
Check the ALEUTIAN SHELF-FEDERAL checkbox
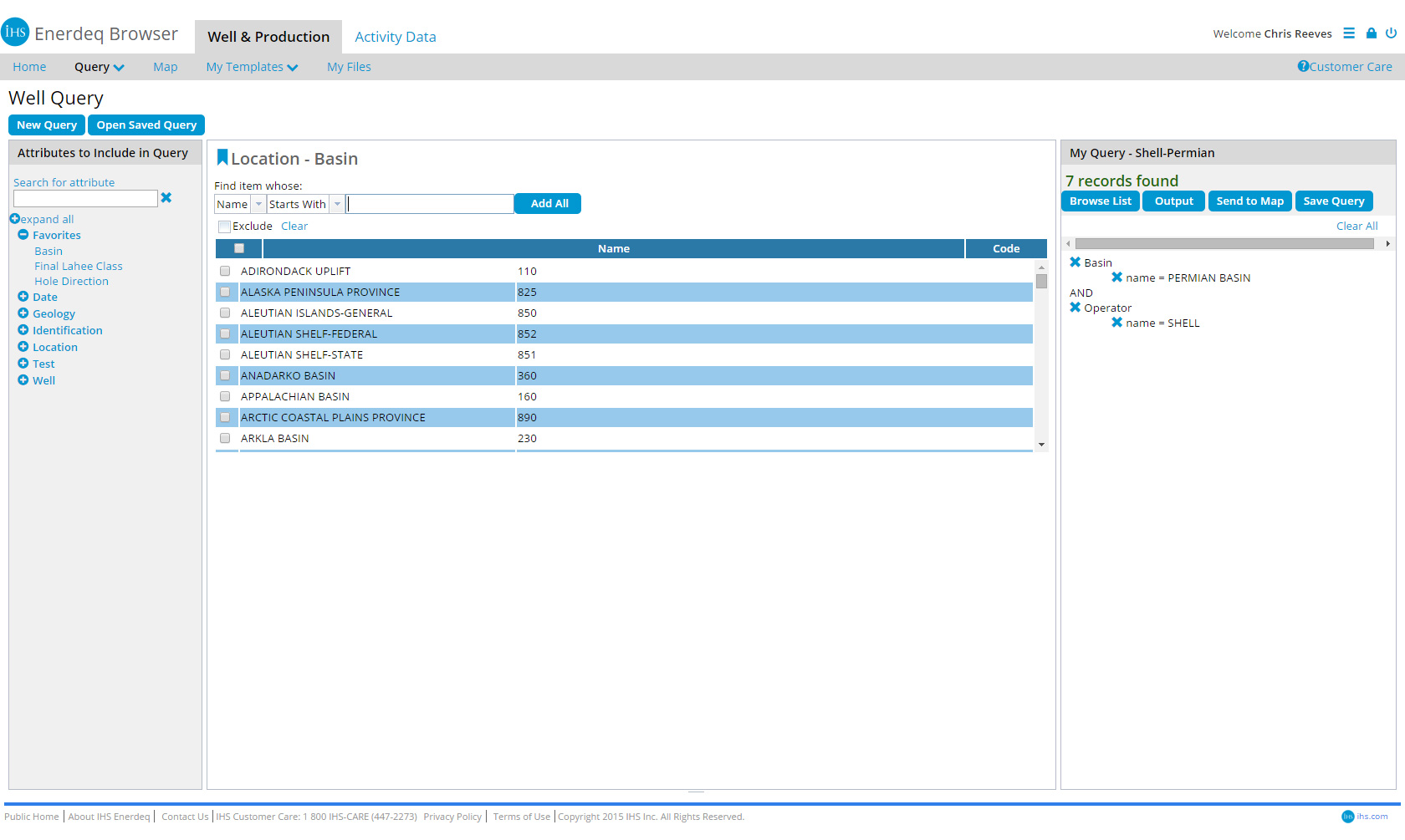225,333
